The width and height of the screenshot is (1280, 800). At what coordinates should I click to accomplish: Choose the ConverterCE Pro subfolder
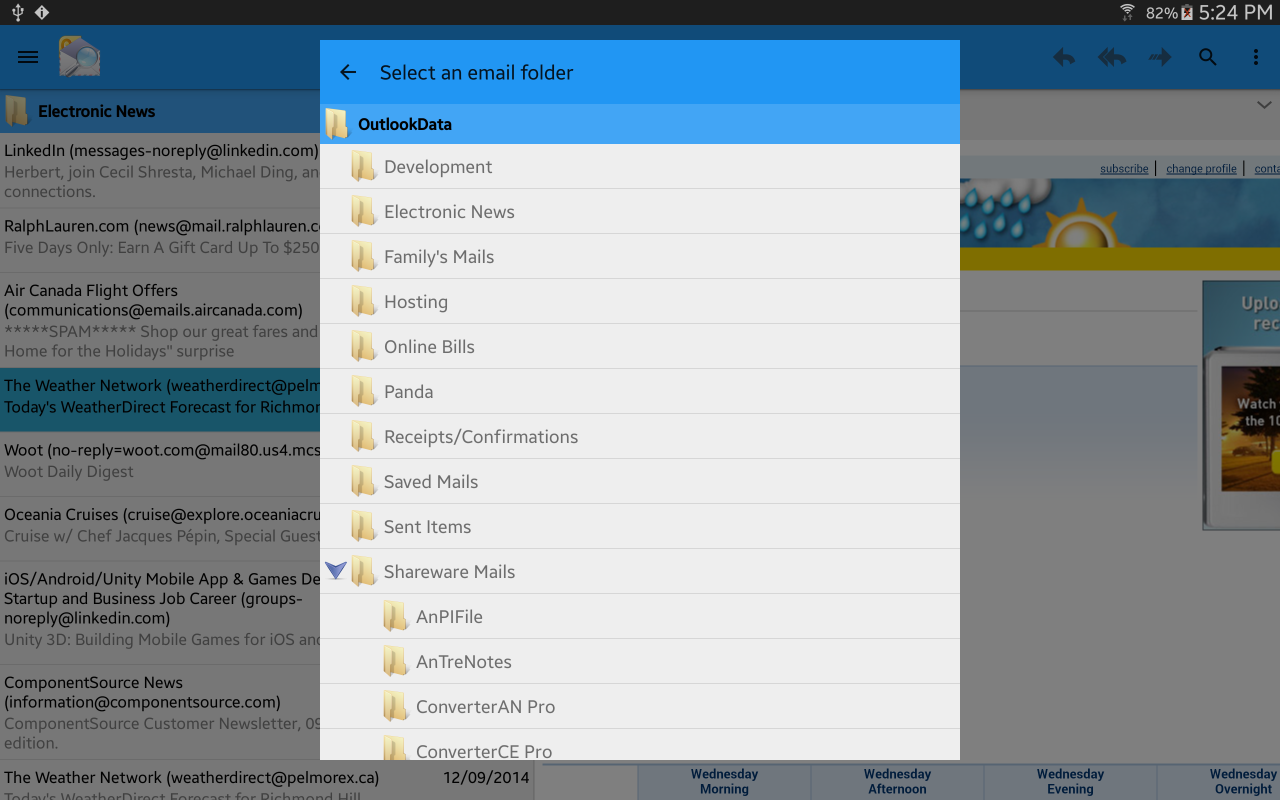pos(640,745)
